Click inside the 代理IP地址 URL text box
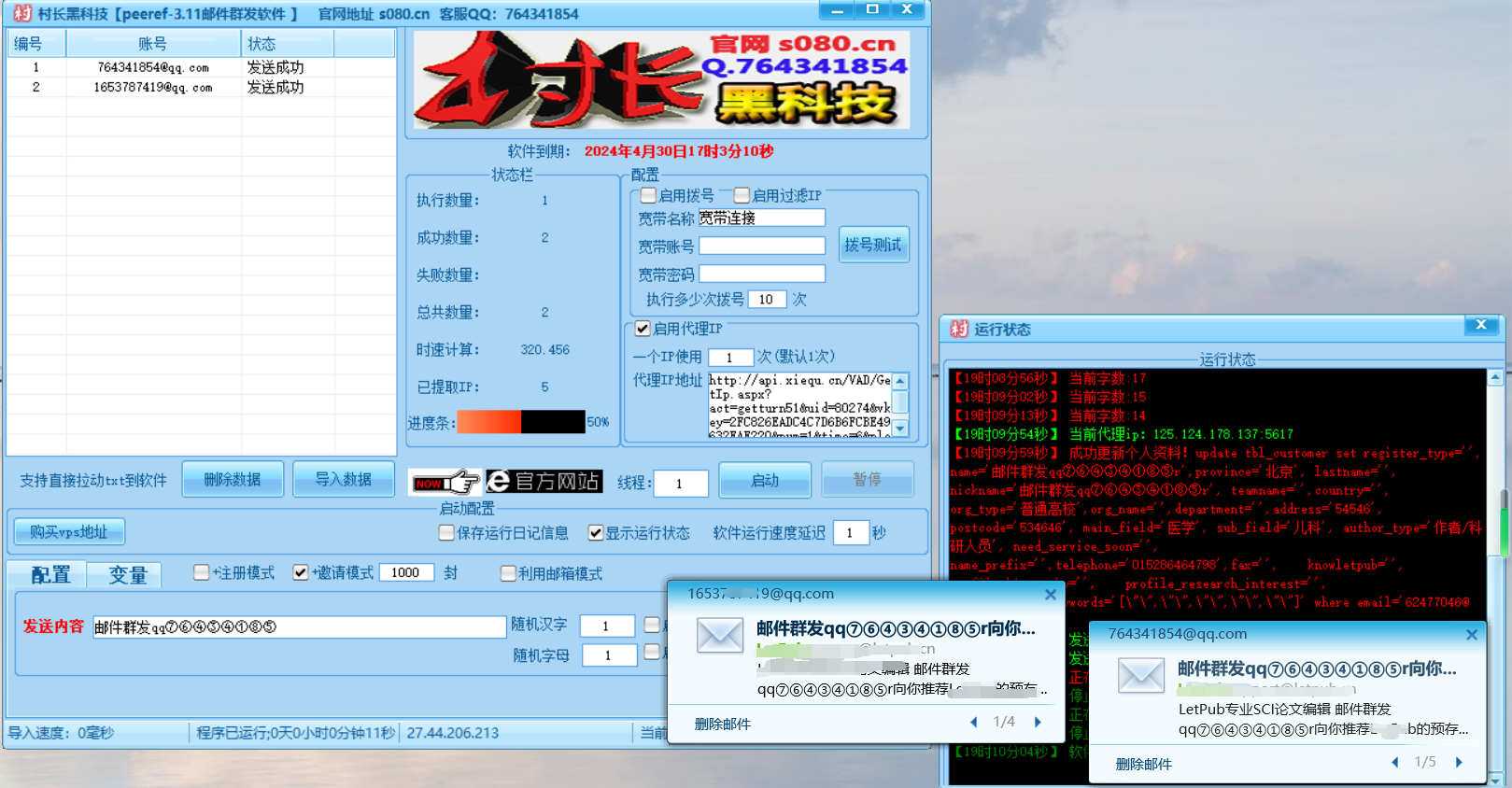This screenshot has height=788, width=1512. pos(799,405)
